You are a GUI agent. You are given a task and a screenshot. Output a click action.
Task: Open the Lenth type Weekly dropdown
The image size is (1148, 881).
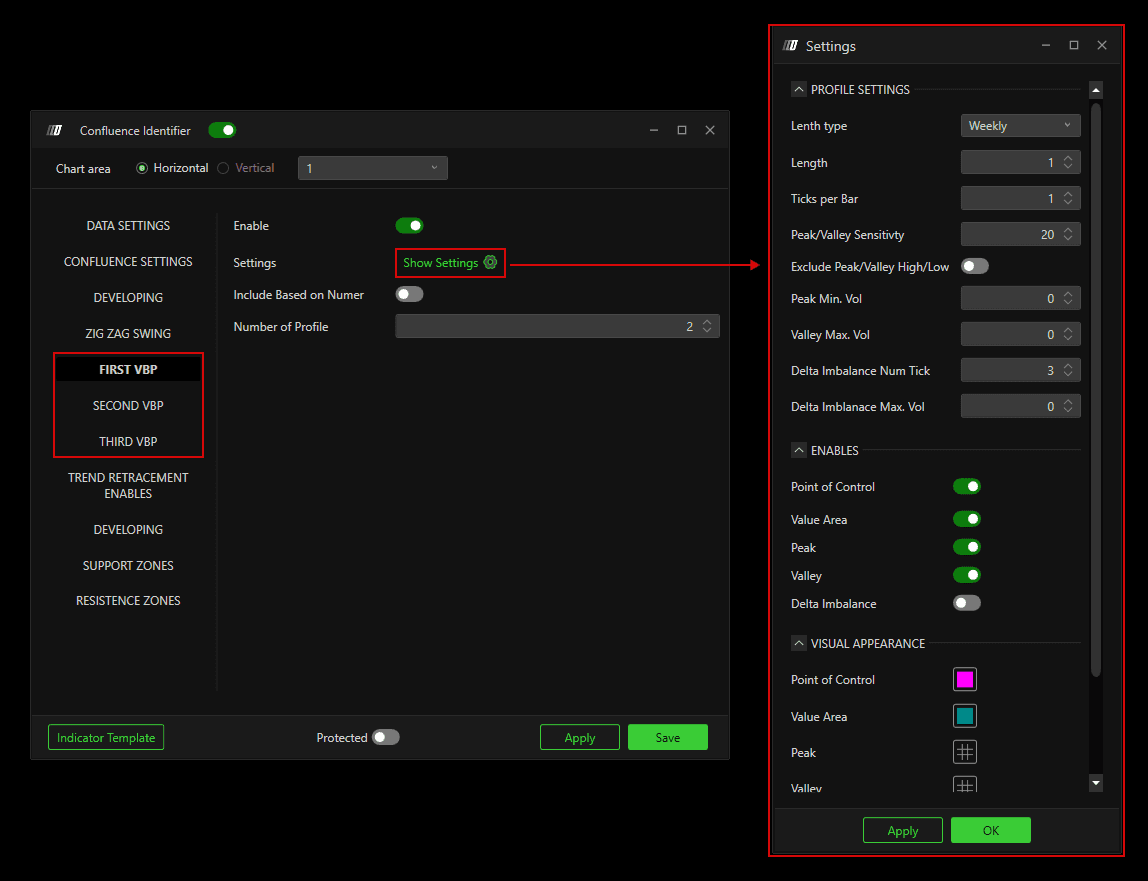[1021, 125]
